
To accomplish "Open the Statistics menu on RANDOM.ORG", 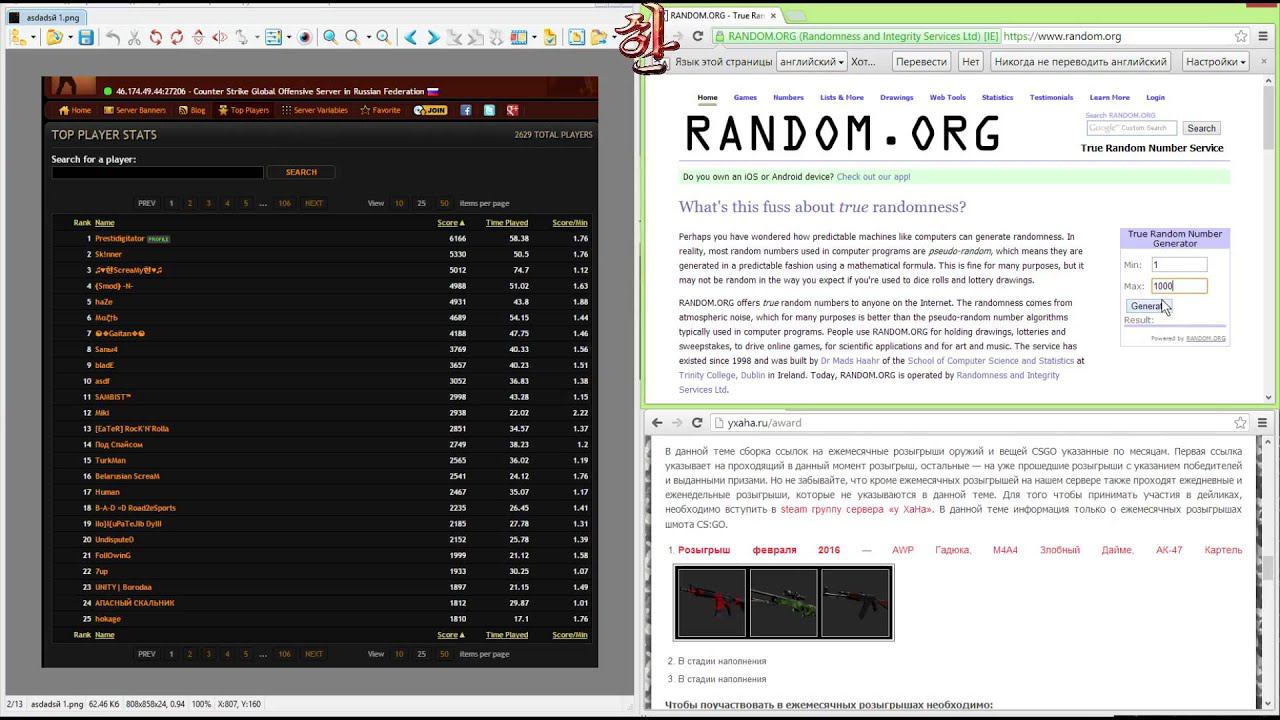I will point(998,98).
